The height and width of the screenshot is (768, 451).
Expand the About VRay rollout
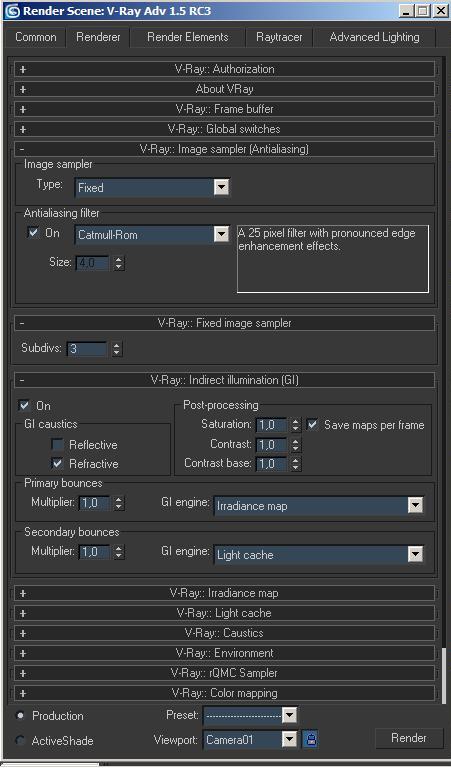[224, 89]
